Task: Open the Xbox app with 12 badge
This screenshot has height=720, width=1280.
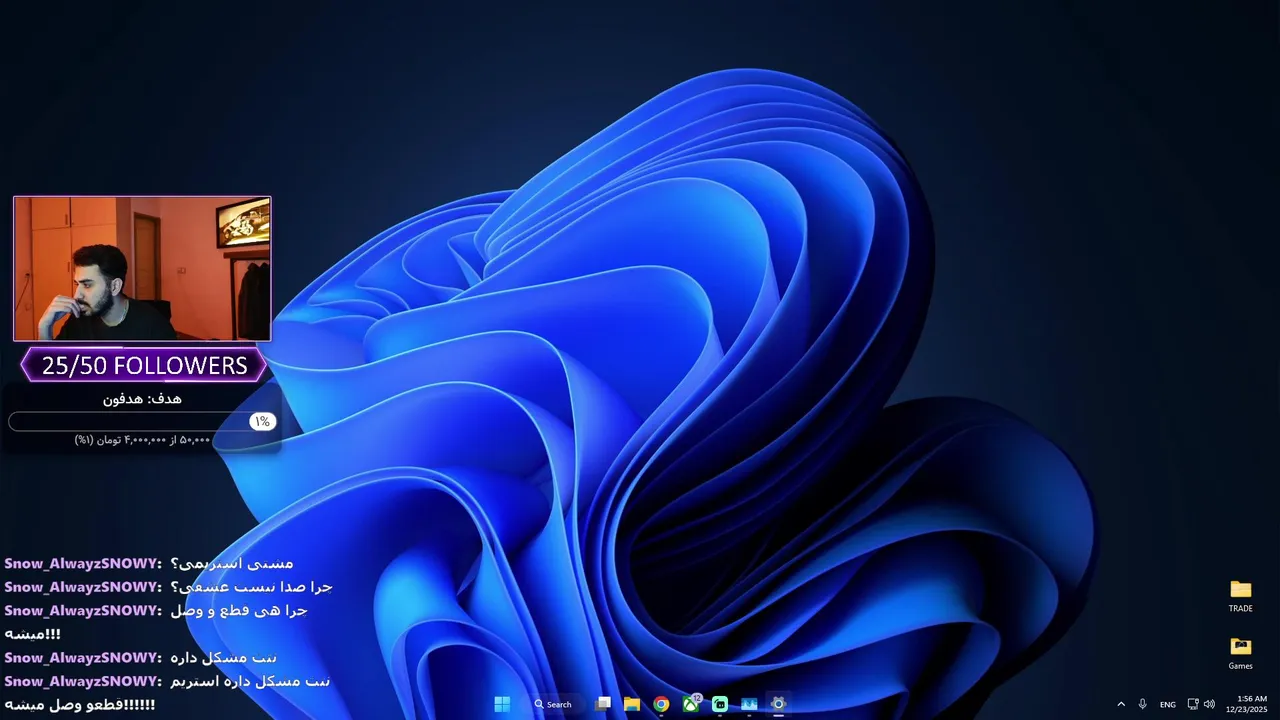Action: click(x=691, y=704)
